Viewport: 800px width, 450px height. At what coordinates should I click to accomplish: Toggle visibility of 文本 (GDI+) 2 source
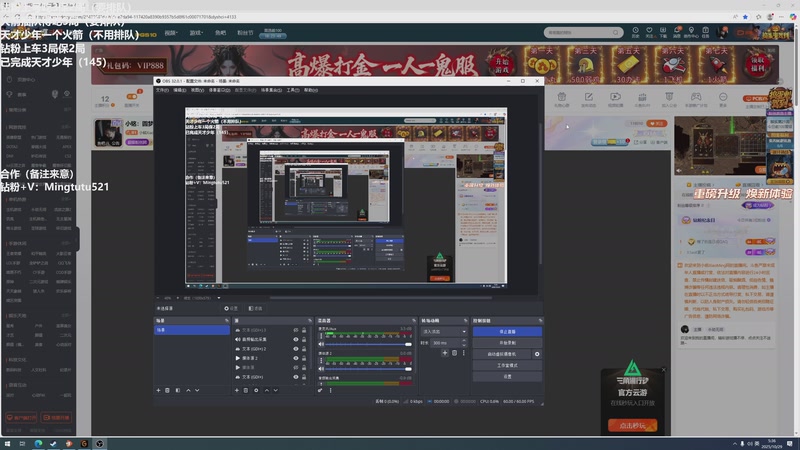pyautogui.click(x=296, y=349)
